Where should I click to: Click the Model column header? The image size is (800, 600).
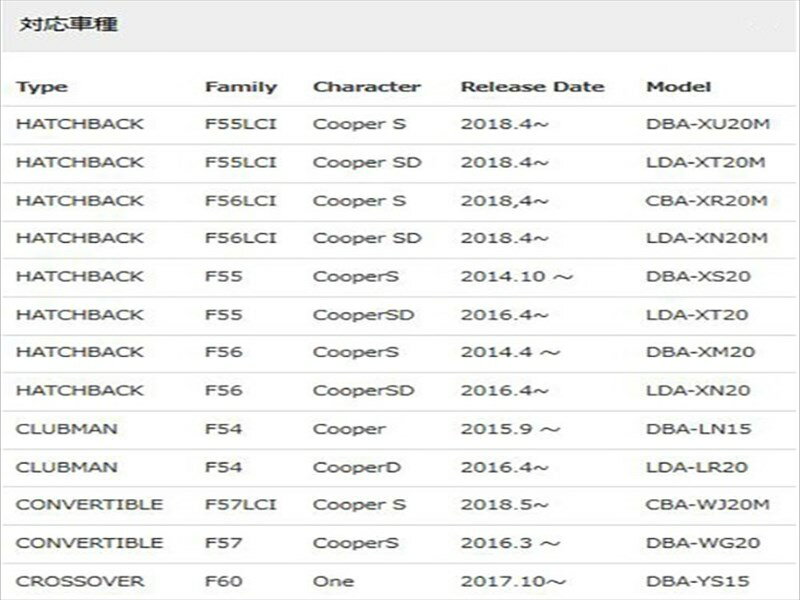(x=679, y=86)
